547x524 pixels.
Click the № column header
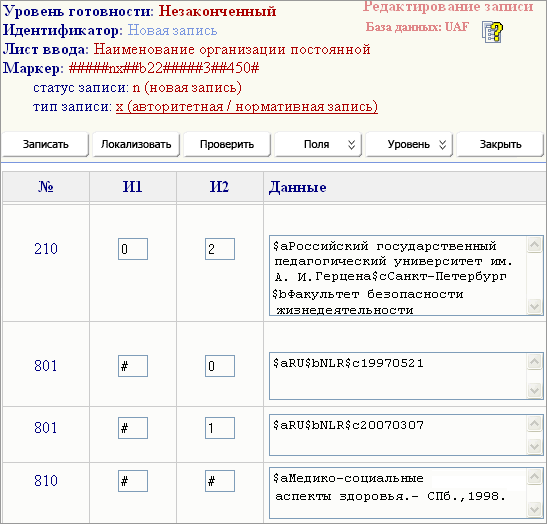[x=46, y=187]
